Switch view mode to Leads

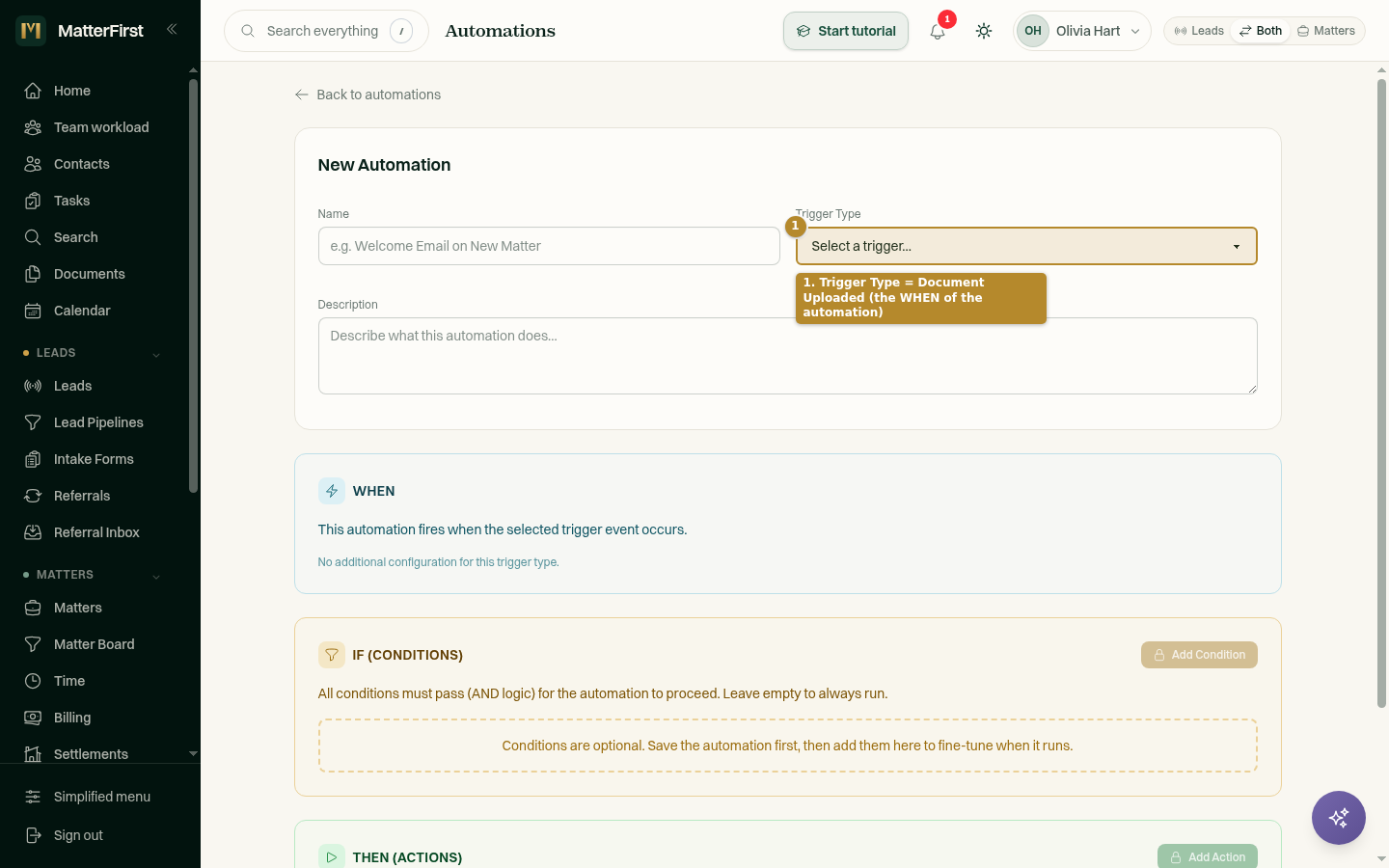(x=1199, y=31)
